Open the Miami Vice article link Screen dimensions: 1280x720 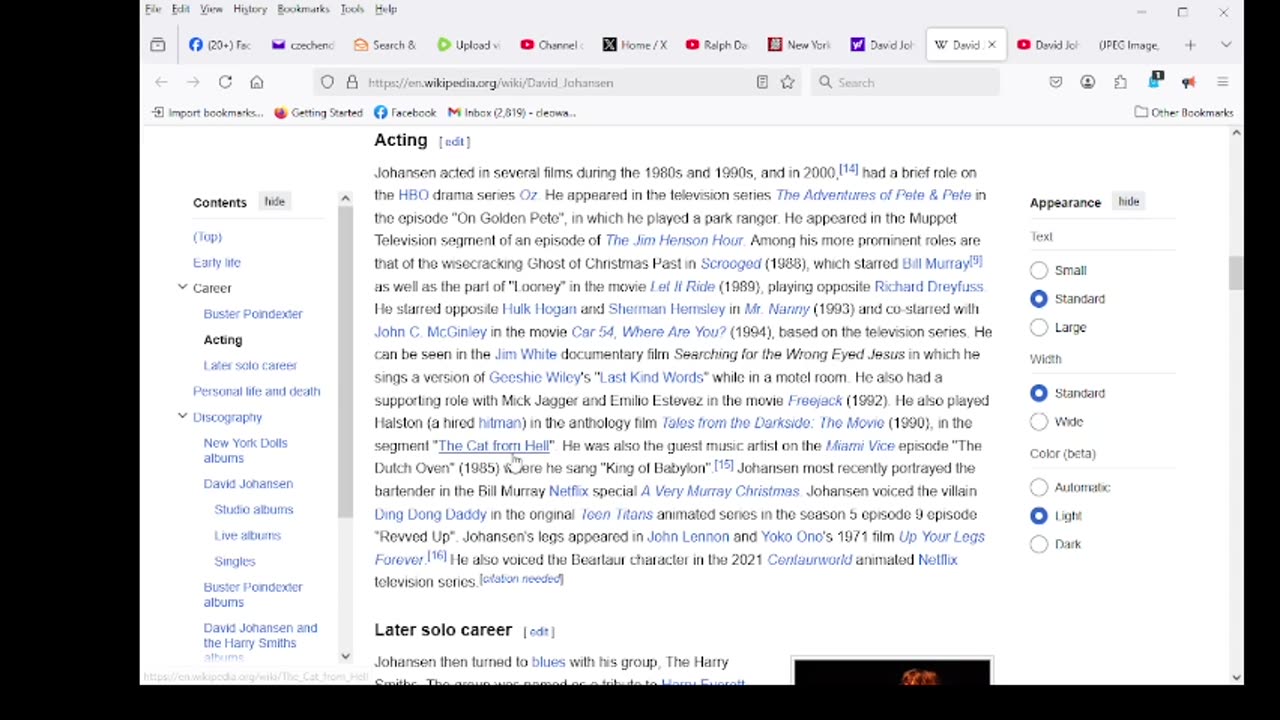coord(860,445)
